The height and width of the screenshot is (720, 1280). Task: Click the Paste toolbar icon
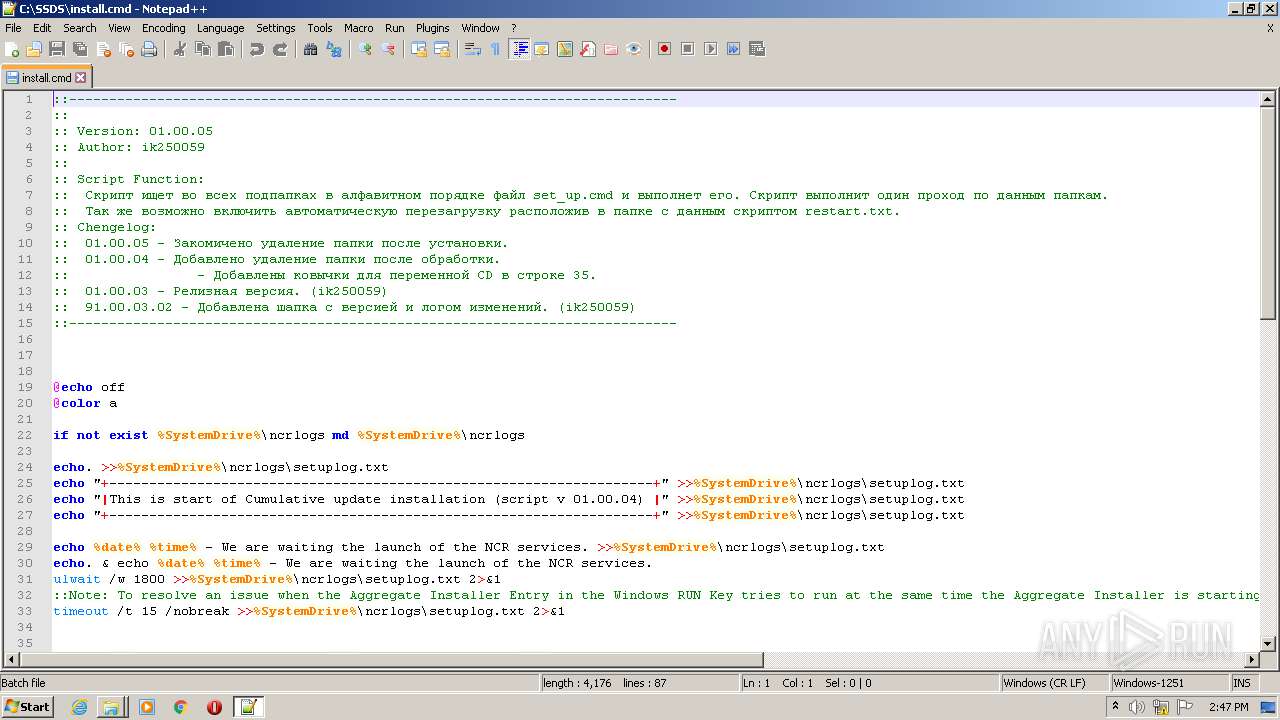(x=226, y=49)
